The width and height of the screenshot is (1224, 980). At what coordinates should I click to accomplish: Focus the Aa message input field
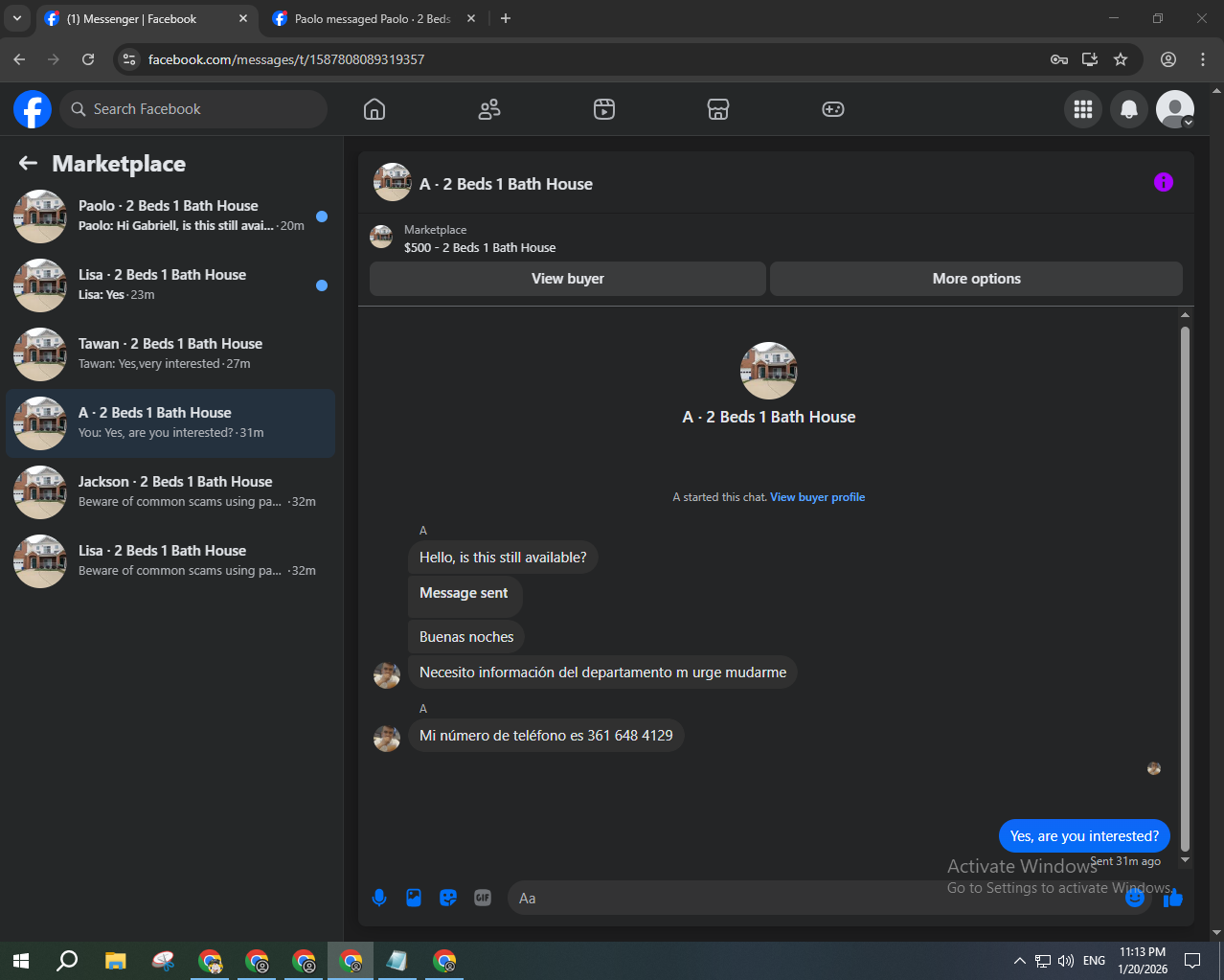tap(814, 898)
